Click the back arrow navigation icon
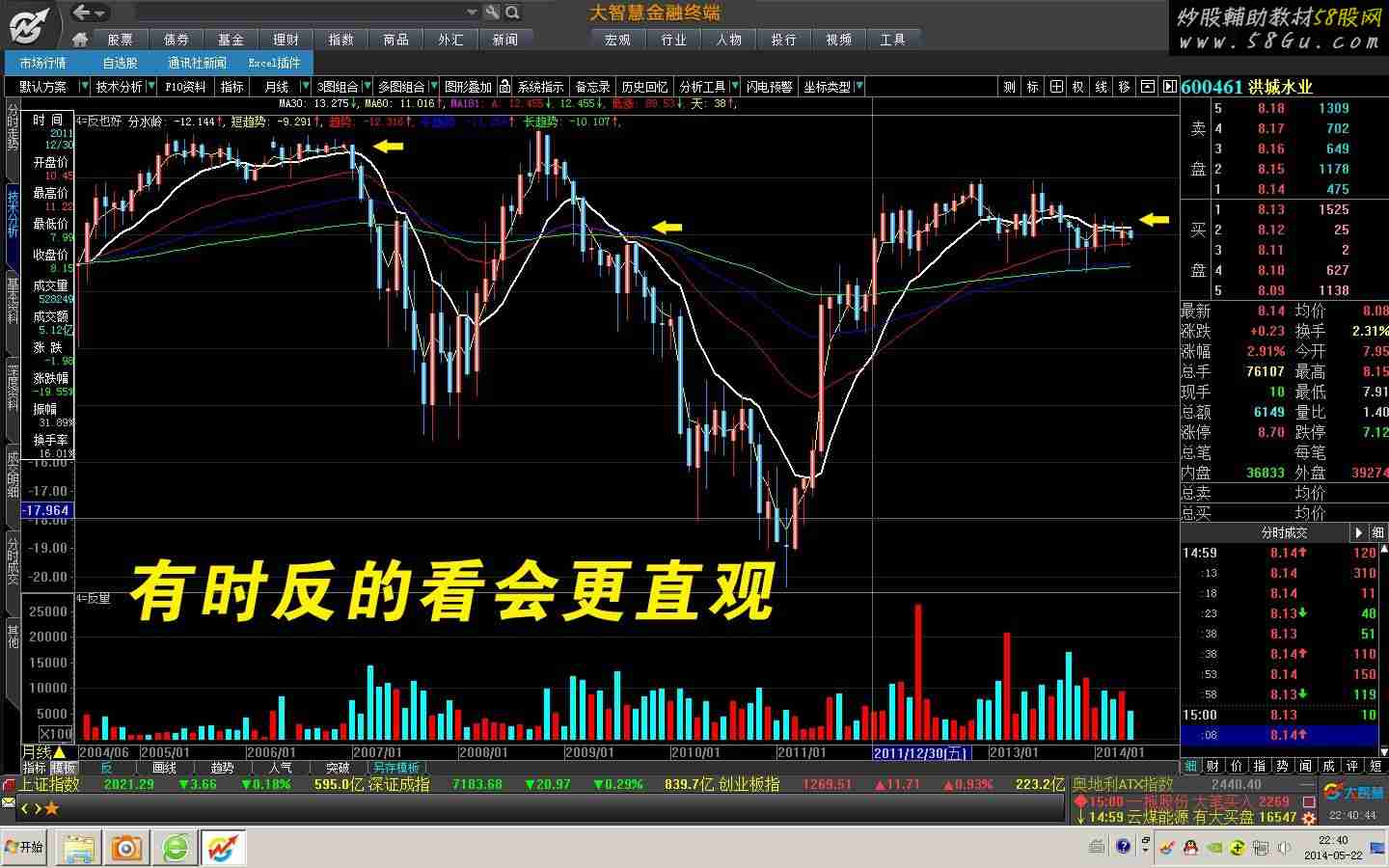This screenshot has height=868, width=1389. pos(82,13)
